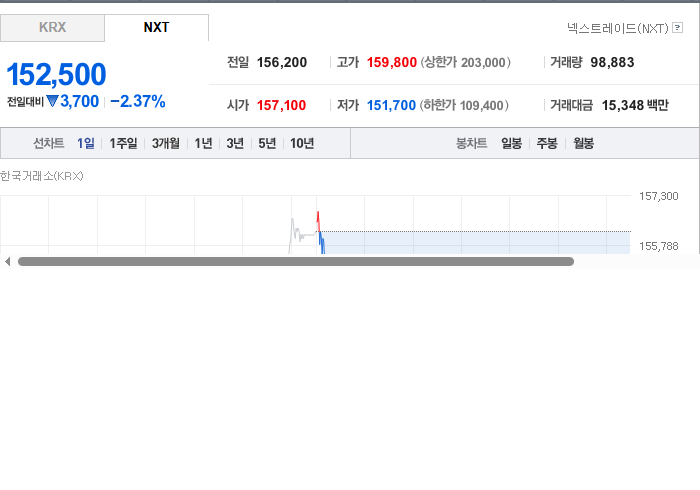Open the 월봉 candlestick chart

[583, 143]
